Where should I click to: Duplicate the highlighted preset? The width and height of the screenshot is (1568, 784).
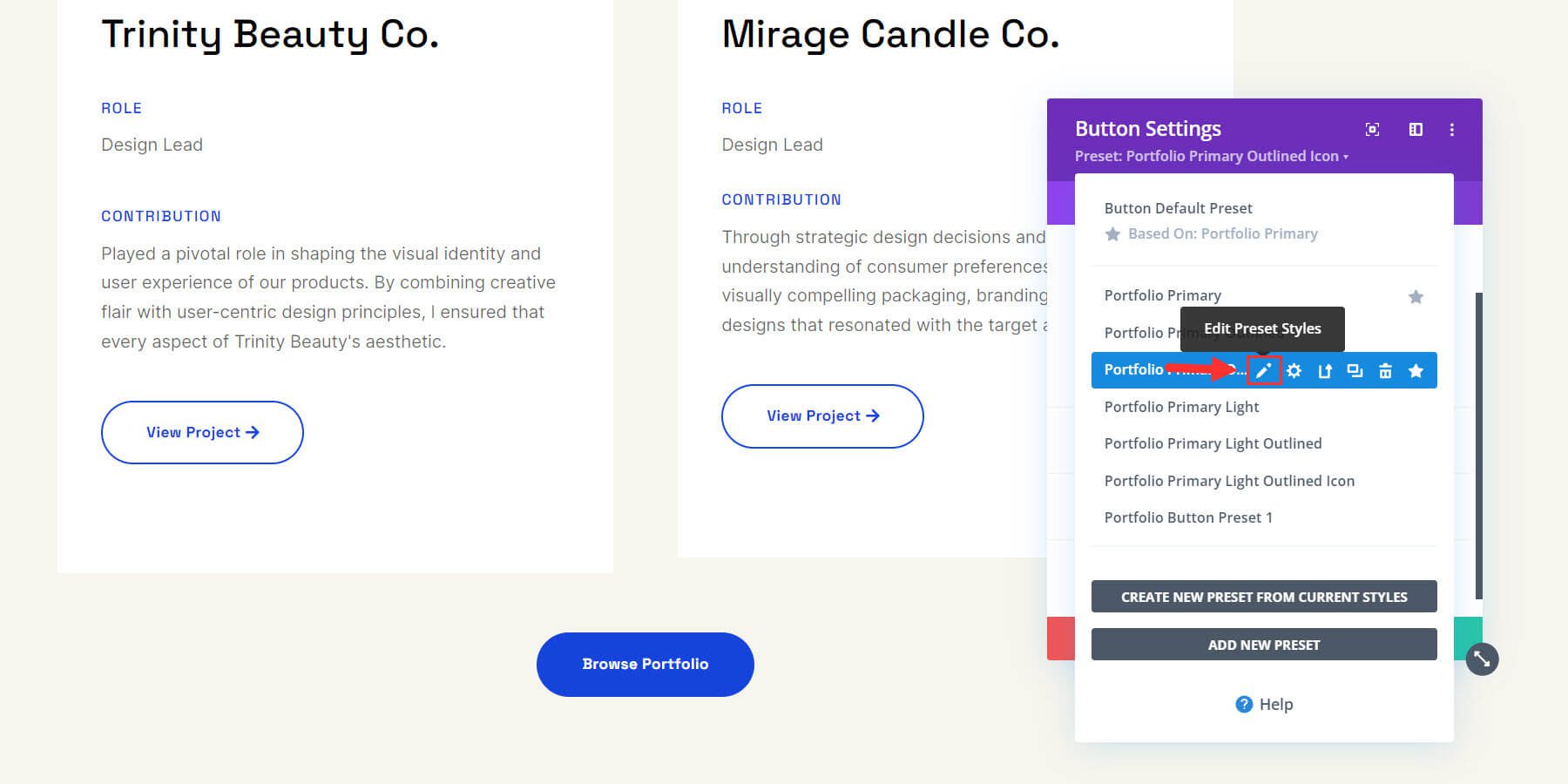coord(1355,371)
